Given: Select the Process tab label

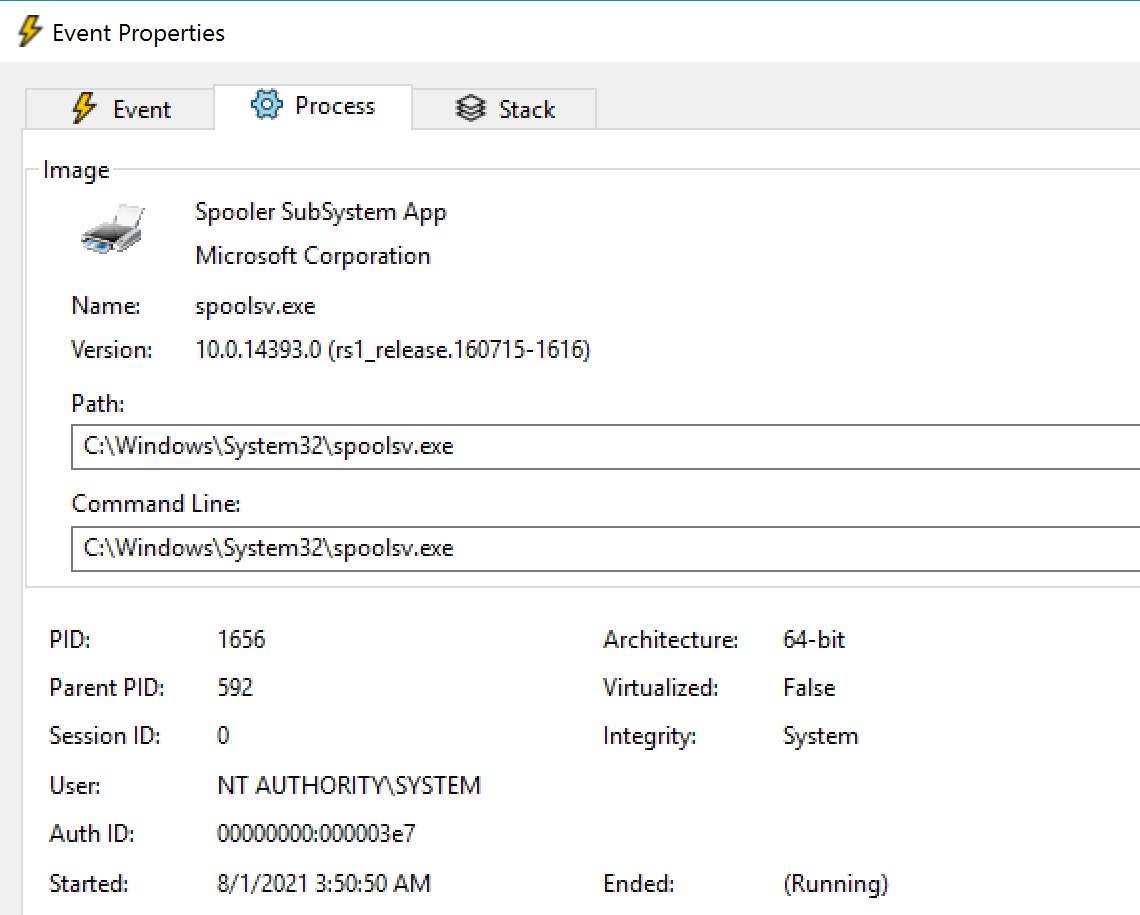Looking at the screenshot, I should coord(334,106).
